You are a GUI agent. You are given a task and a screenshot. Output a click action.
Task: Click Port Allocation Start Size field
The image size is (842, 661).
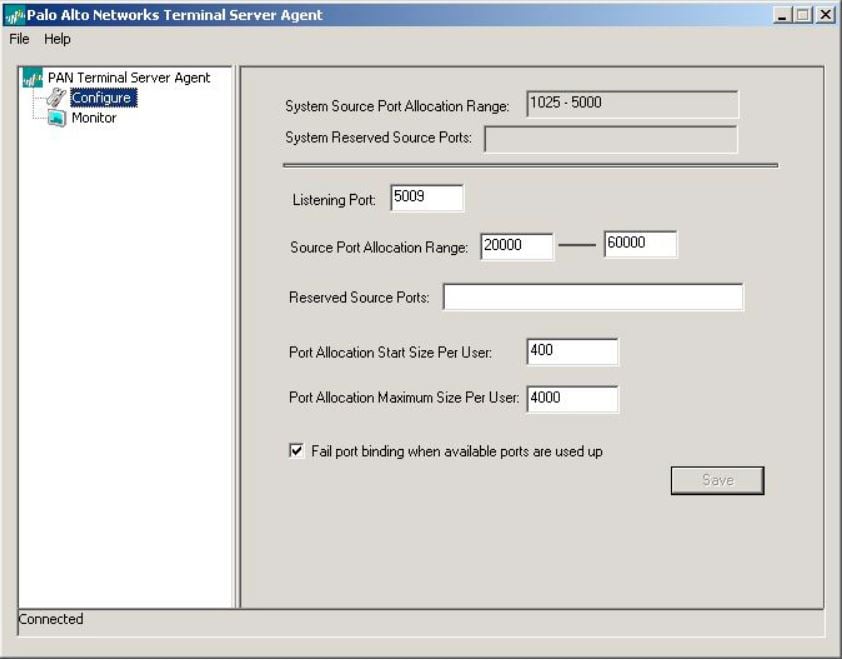coord(572,352)
